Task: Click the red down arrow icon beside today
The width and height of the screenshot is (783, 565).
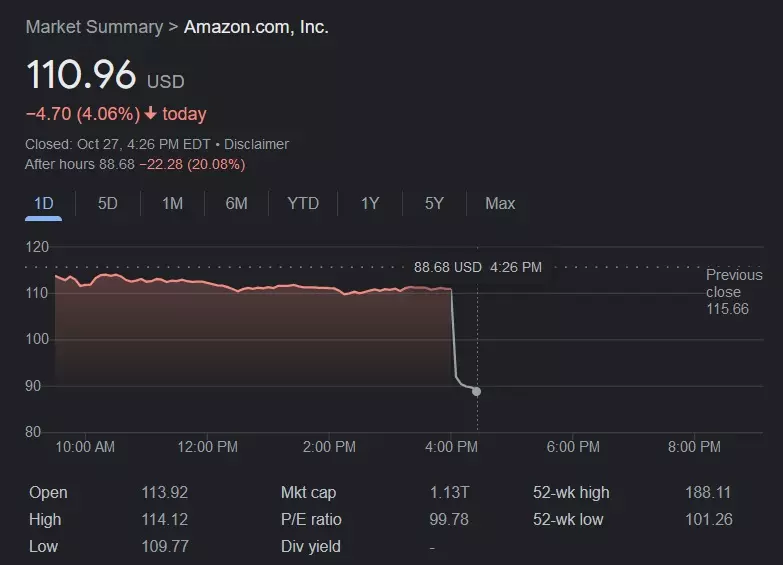Action: [151, 113]
